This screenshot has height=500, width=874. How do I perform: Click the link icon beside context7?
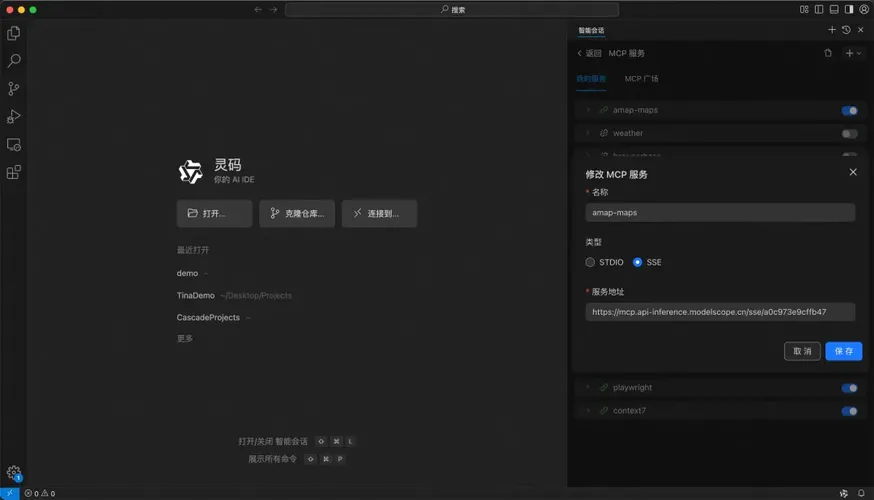click(x=604, y=411)
